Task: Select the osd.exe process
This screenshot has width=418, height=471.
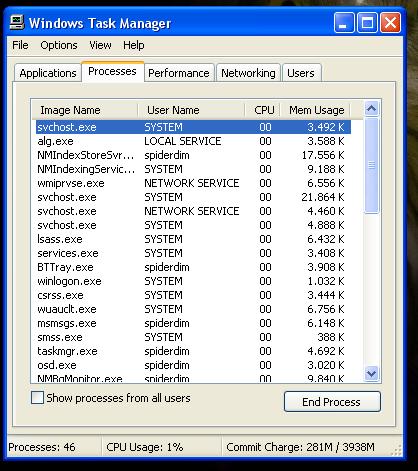Action: coord(193,365)
